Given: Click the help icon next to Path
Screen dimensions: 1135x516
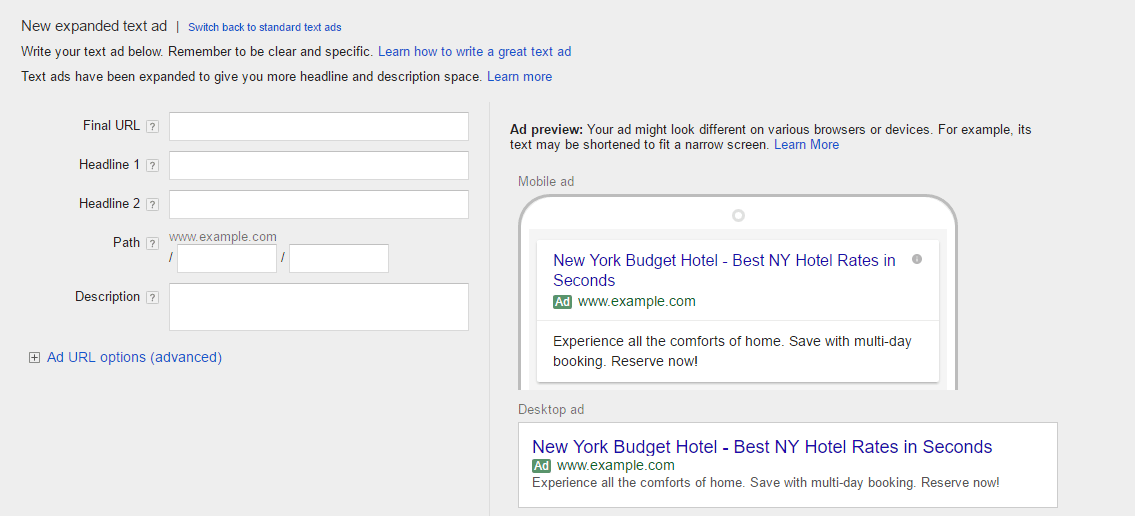Looking at the screenshot, I should [152, 244].
